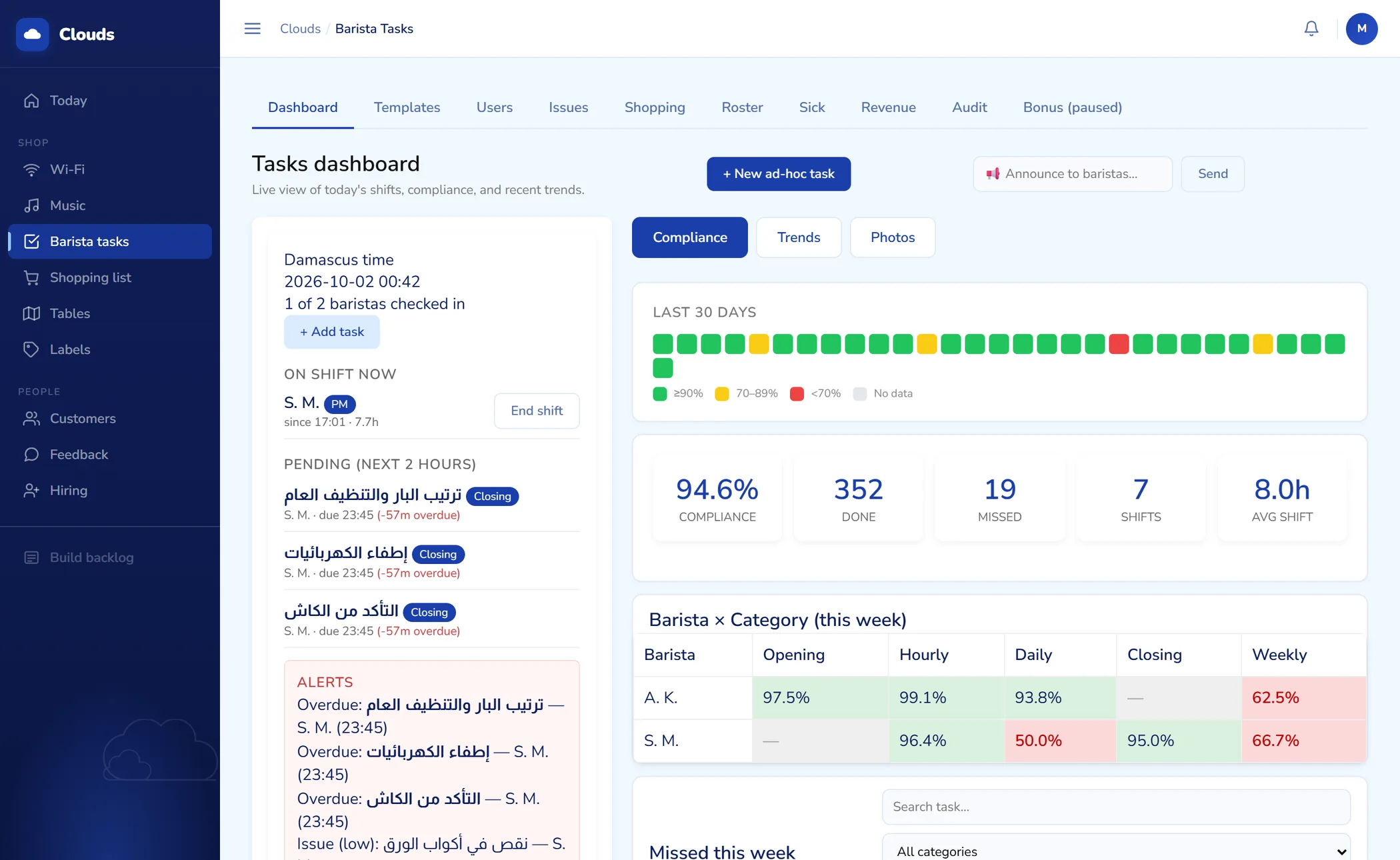Open Feedback sidebar item
The height and width of the screenshot is (860, 1400).
coord(110,455)
